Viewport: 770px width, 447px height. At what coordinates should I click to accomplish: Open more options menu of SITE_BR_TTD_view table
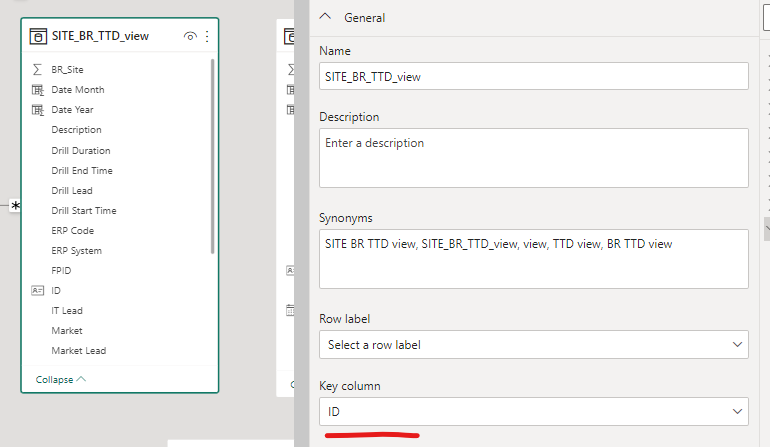tap(207, 36)
